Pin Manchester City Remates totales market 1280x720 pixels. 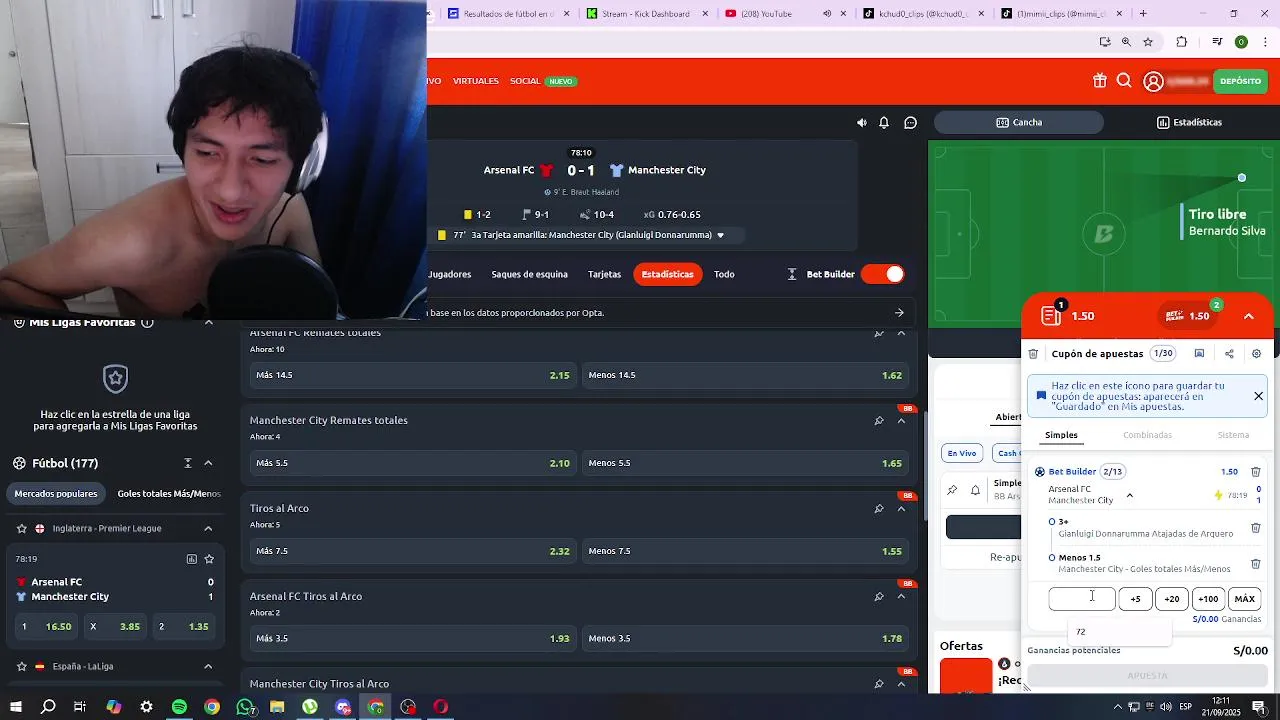[879, 421]
